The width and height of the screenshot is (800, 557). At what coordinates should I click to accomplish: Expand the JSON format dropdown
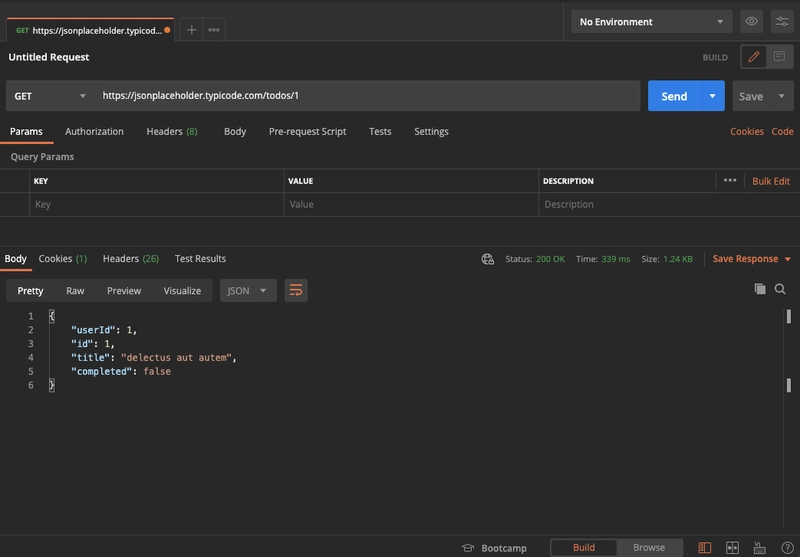[x=248, y=291]
